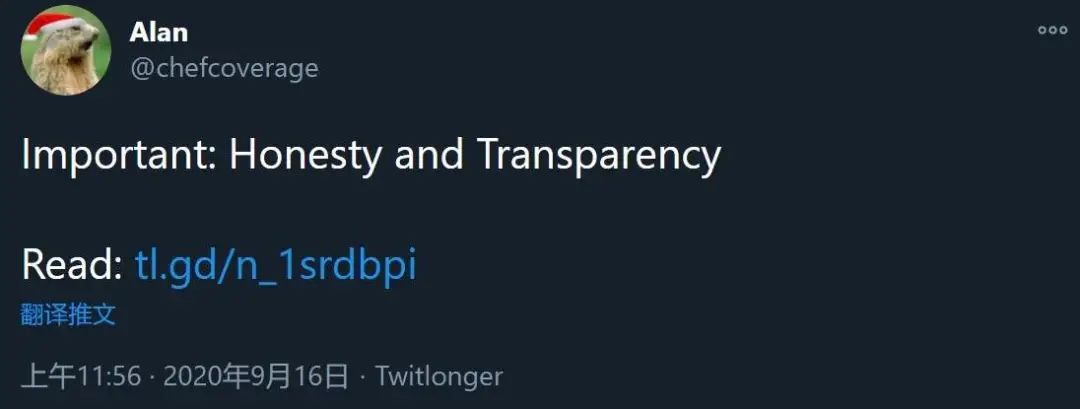Open the Alan display name profile
This screenshot has height=409, width=1080.
point(158,32)
